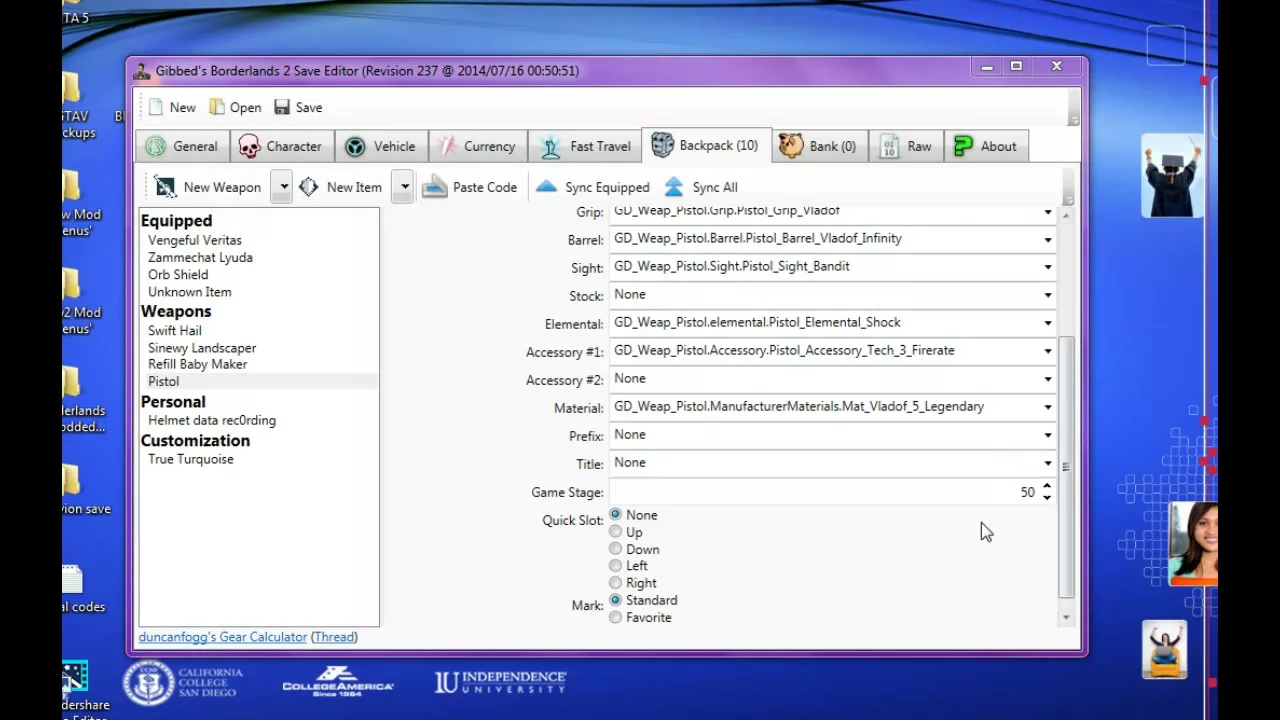Click the Open folder icon

click(x=217, y=107)
